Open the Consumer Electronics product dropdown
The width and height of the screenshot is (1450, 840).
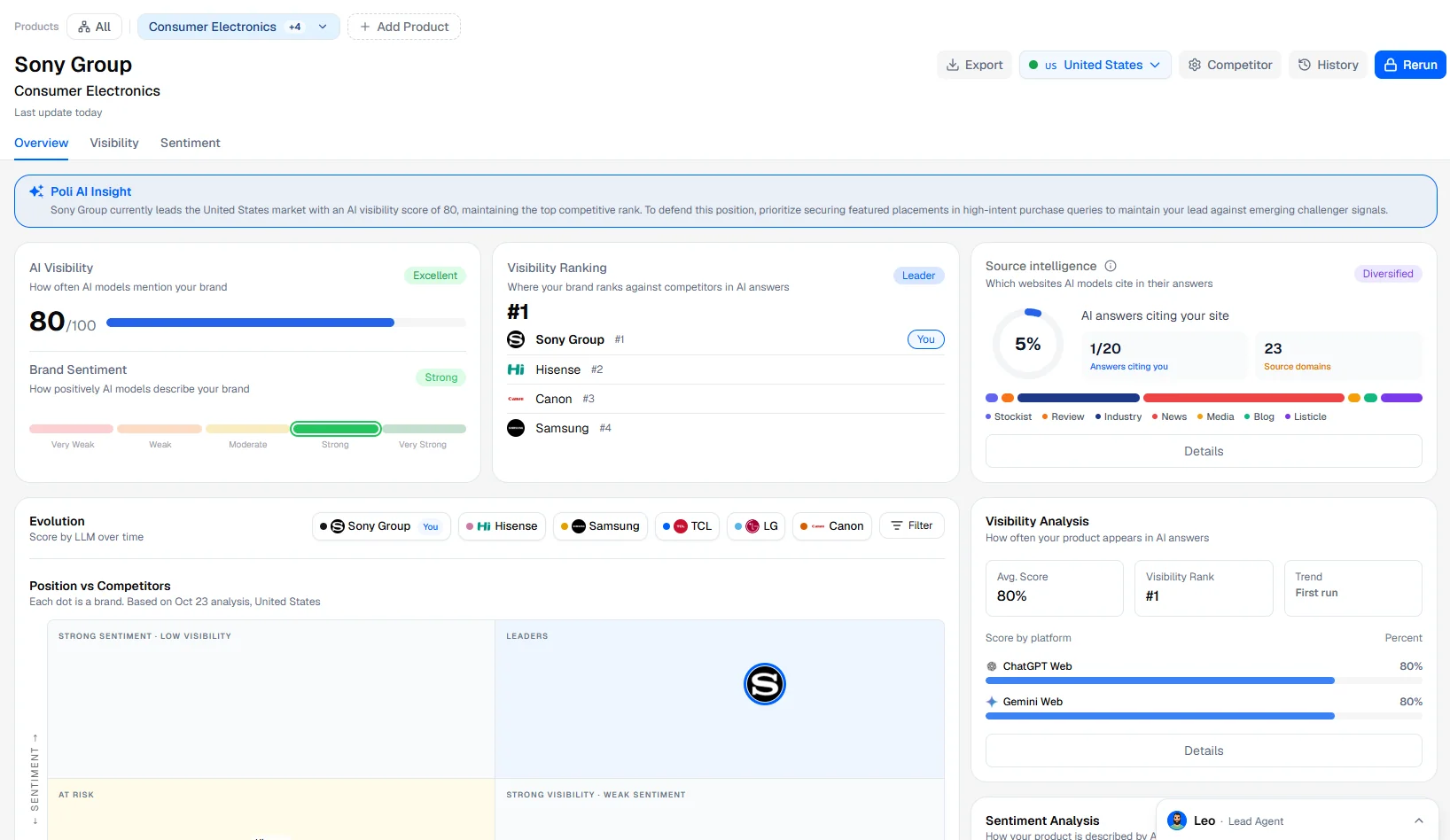[238, 27]
